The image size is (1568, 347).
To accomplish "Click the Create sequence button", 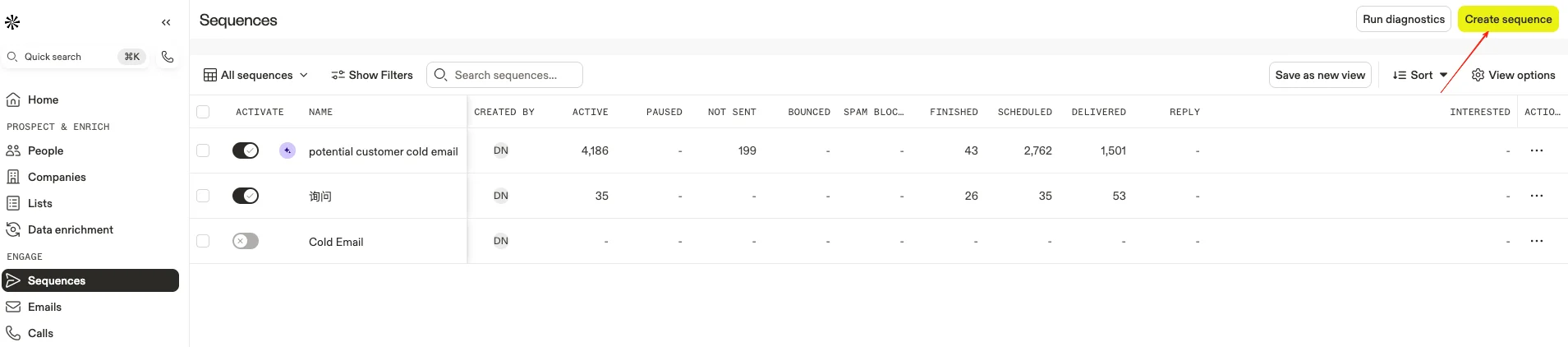I will (1508, 19).
